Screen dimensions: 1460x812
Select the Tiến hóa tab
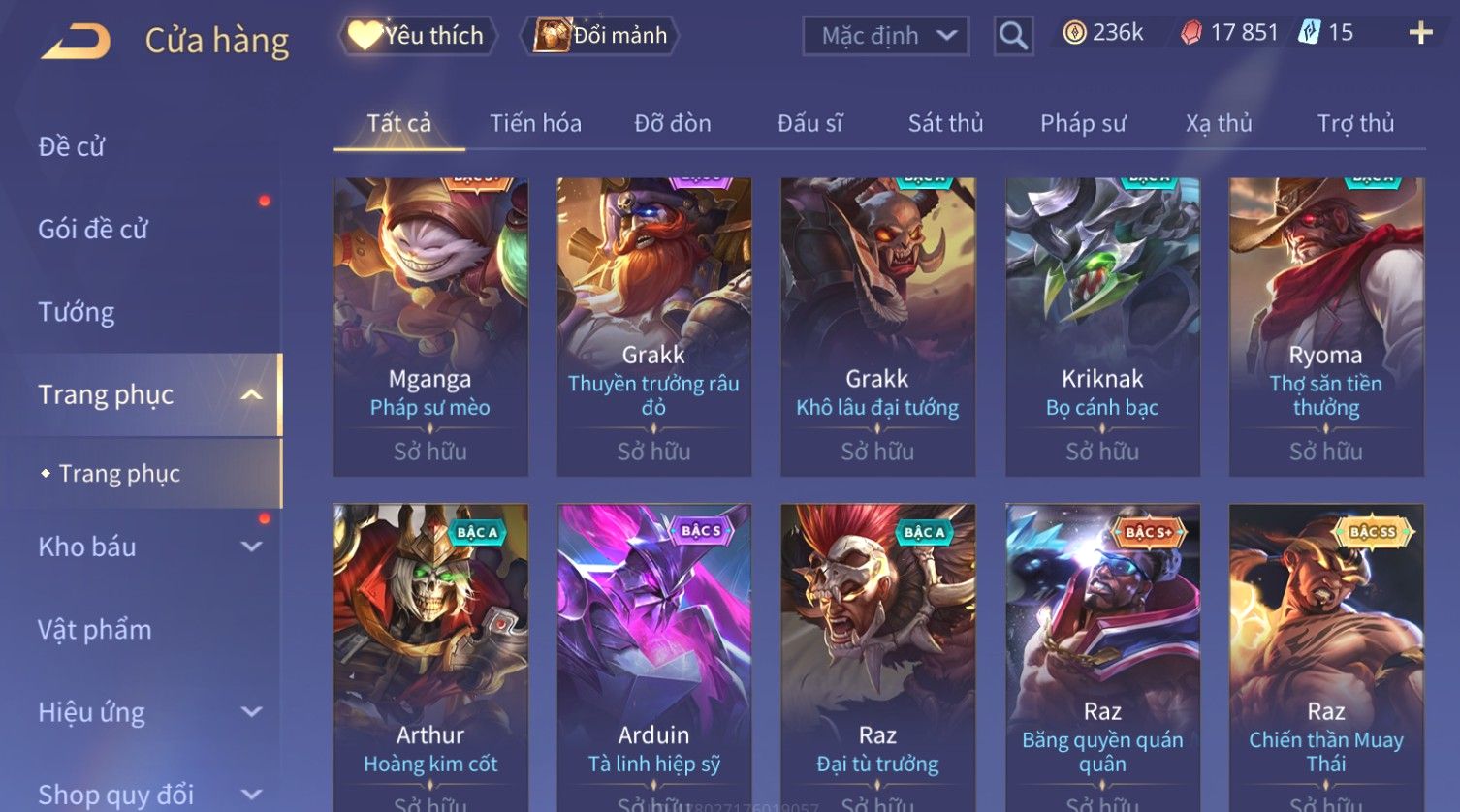coord(535,123)
